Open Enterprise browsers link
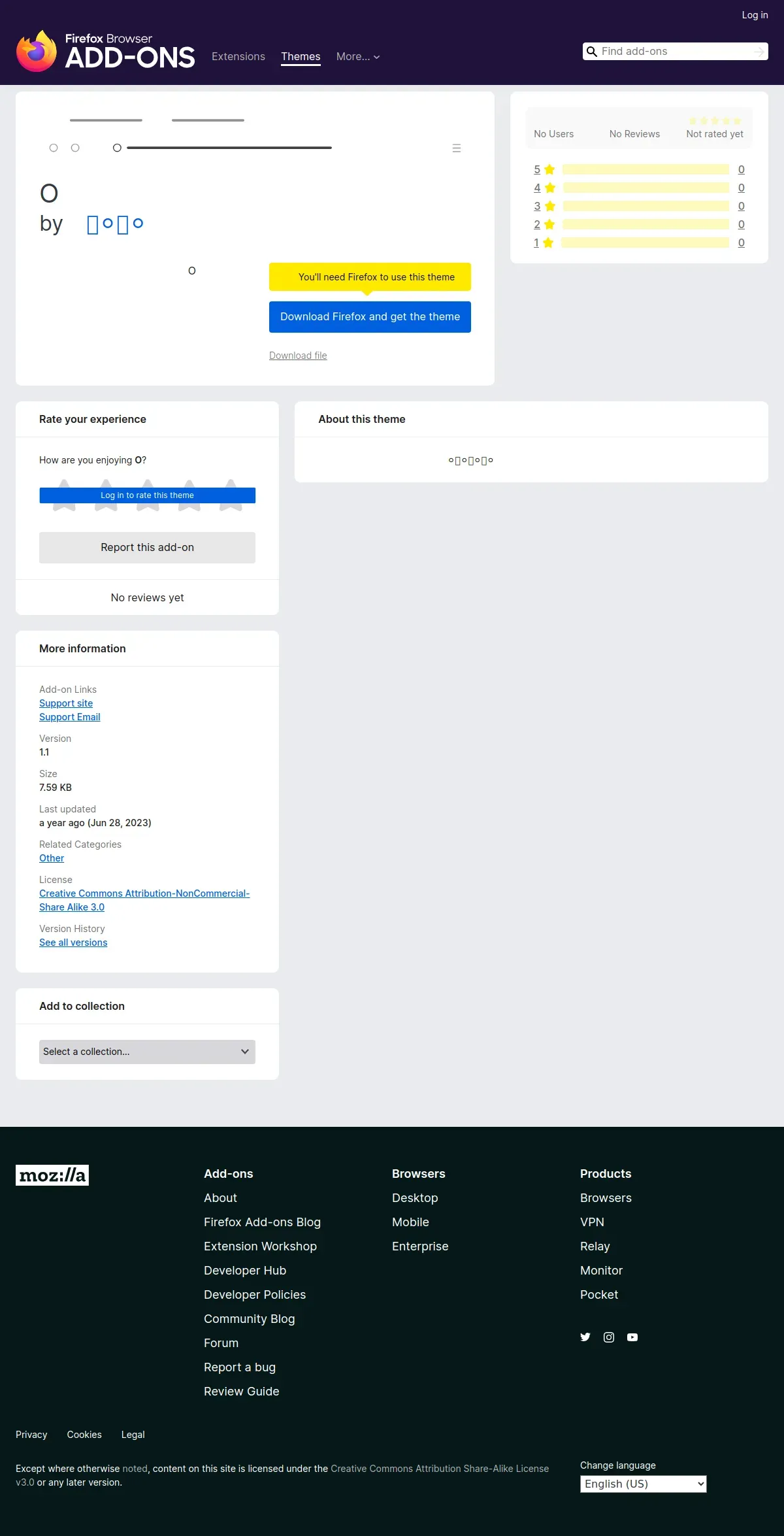Viewport: 784px width, 1536px height. (x=420, y=1246)
